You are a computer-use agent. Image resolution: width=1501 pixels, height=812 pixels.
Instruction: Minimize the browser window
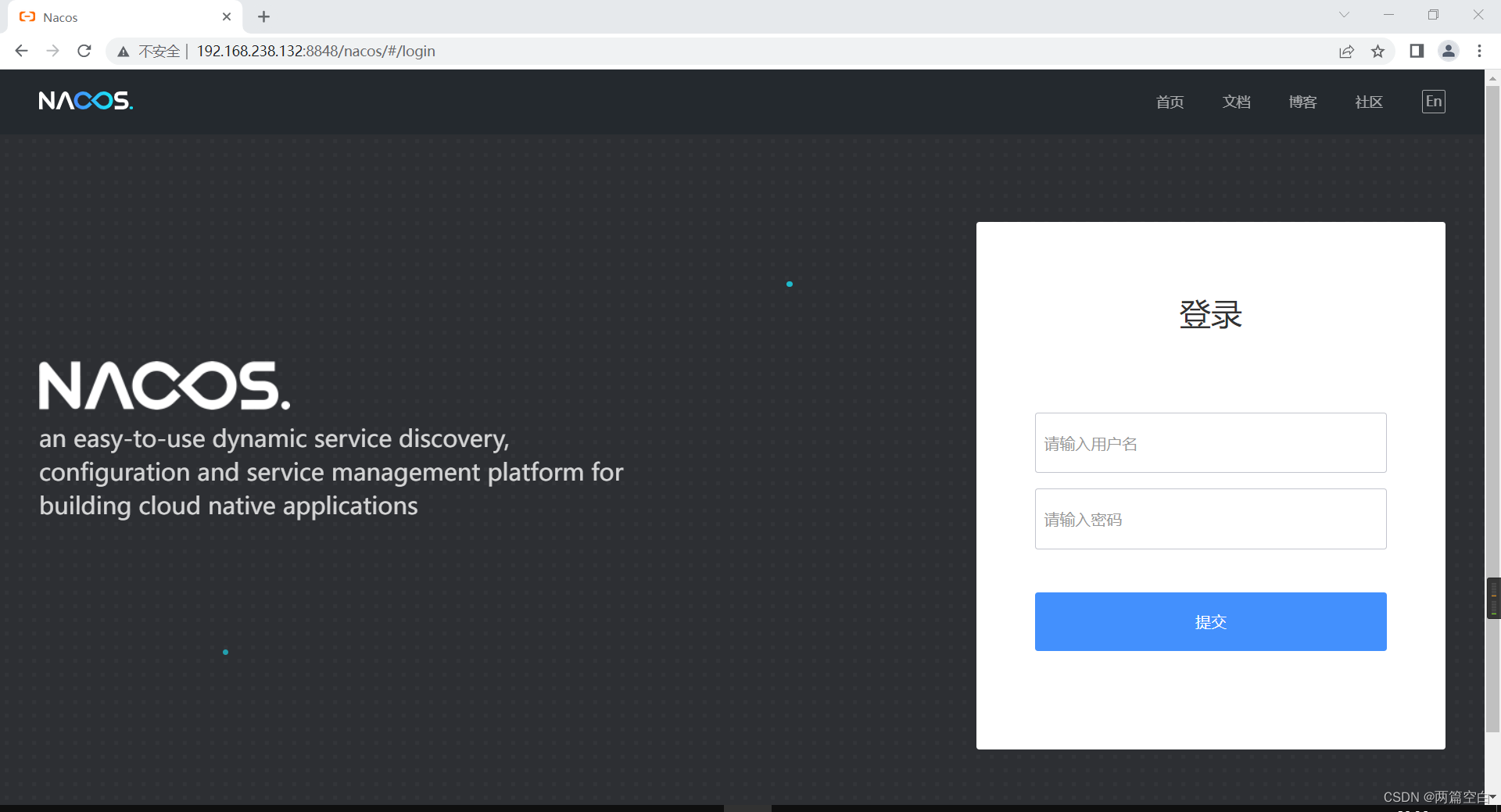[x=1388, y=15]
